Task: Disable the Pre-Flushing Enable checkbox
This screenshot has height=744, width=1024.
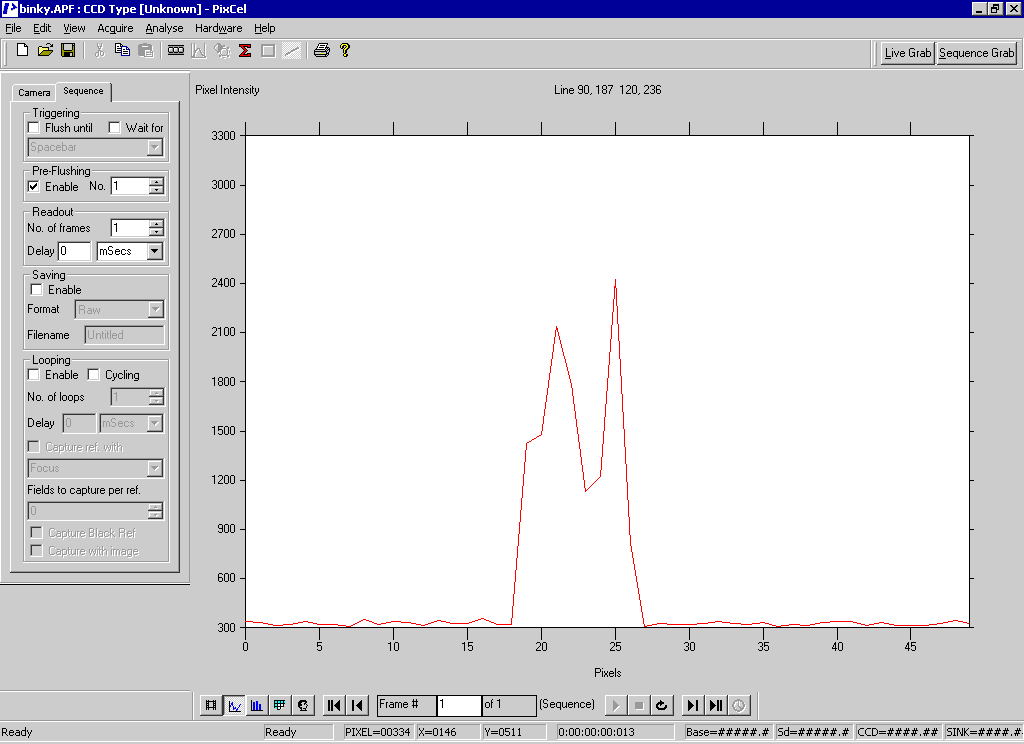Action: [34, 187]
